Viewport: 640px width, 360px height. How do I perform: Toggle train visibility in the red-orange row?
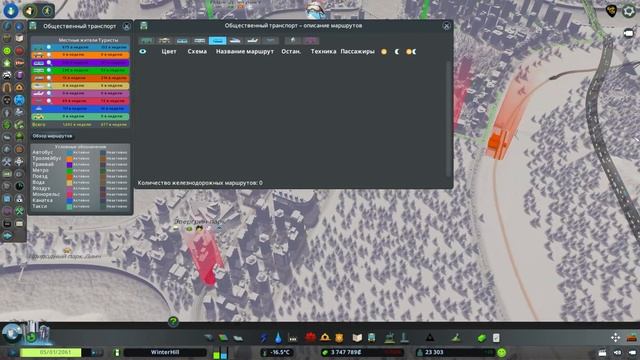(49, 78)
